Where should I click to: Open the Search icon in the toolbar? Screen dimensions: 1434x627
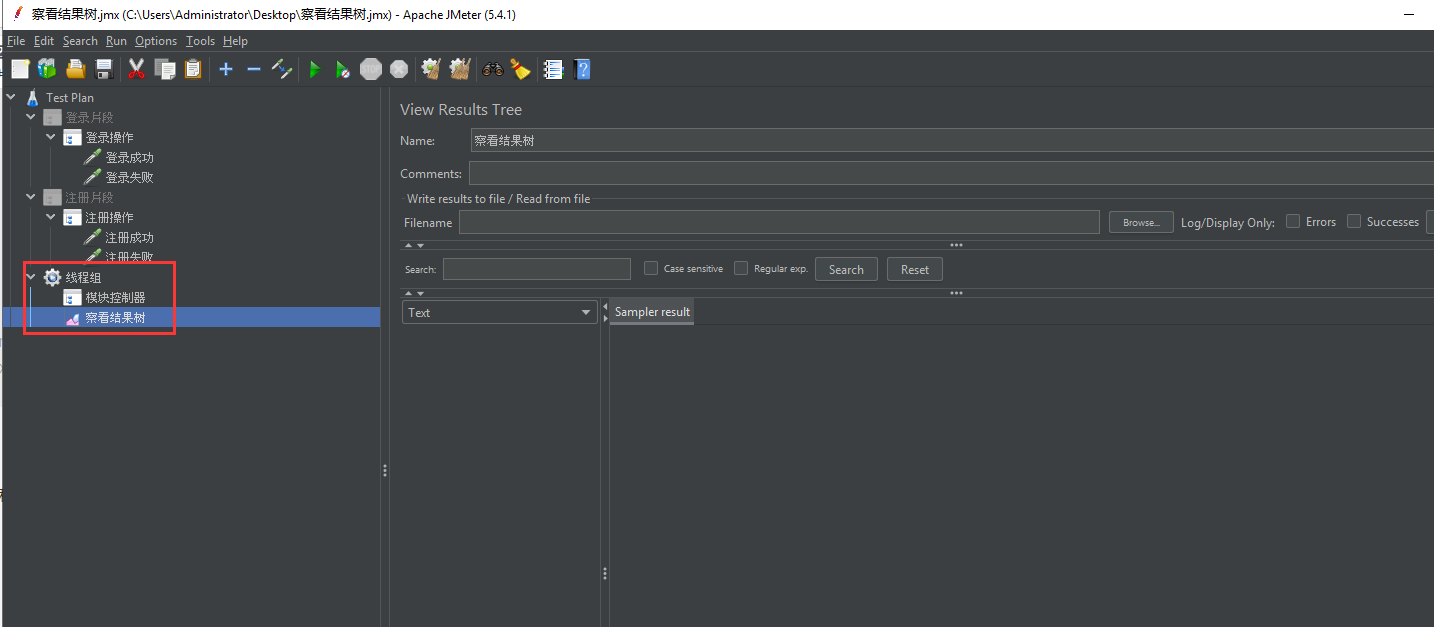coord(492,69)
